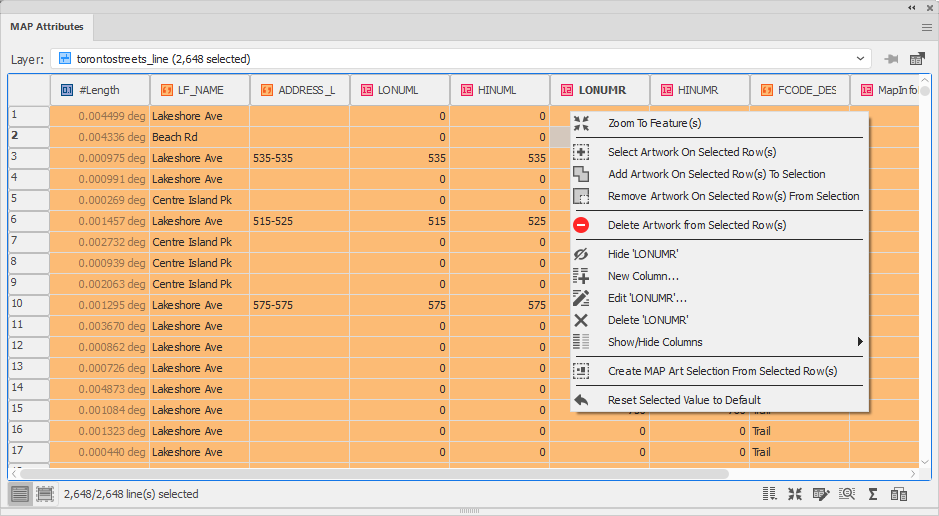Click the sigma statistics icon in status bar
Screen dimensions: 939x516
click(873, 494)
